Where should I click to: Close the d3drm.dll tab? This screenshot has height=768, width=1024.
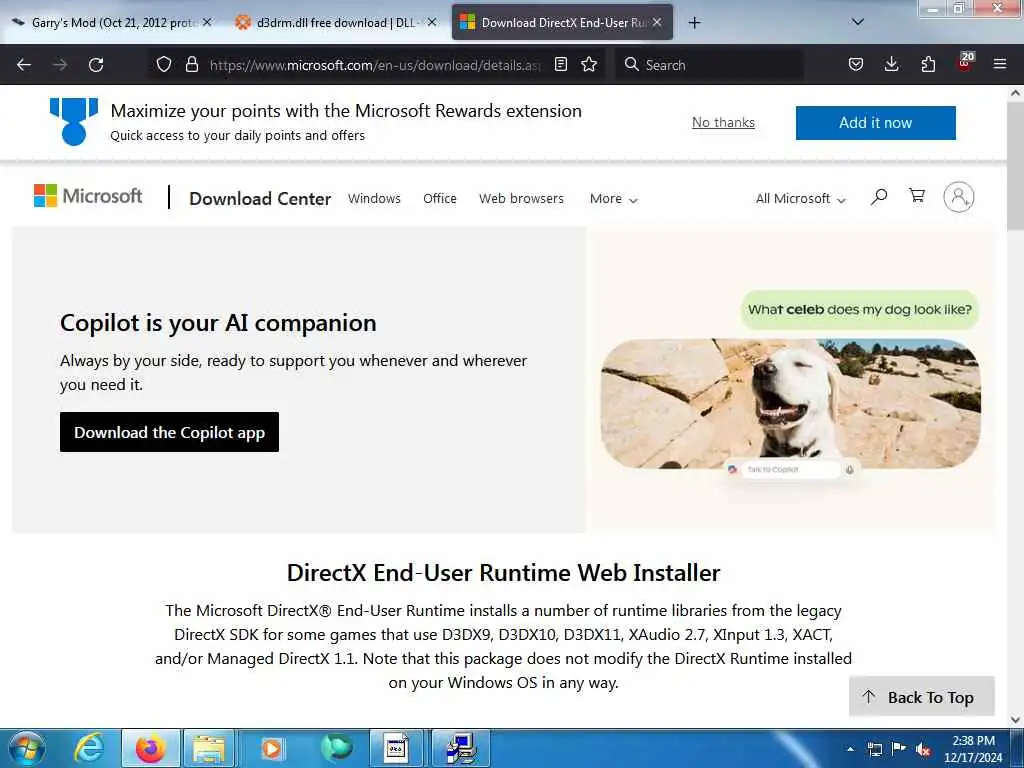coord(432,22)
